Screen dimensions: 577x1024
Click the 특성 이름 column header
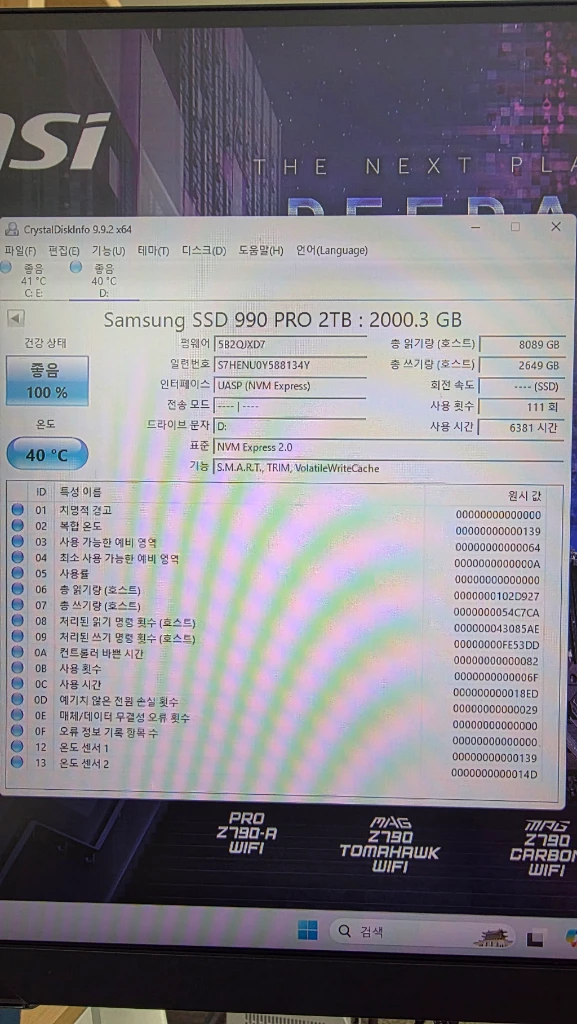coord(81,492)
